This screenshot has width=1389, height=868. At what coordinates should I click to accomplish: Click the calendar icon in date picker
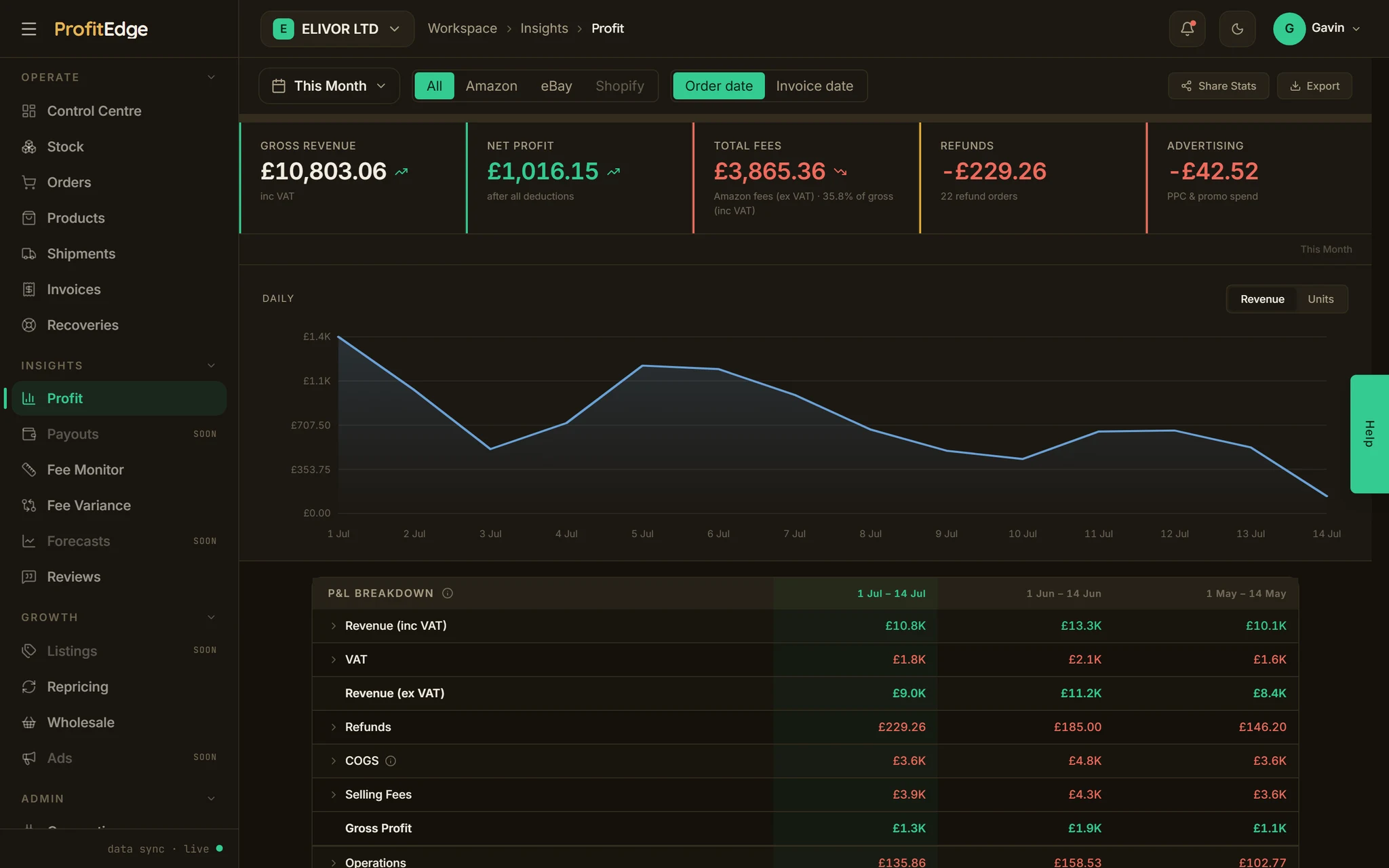[278, 86]
